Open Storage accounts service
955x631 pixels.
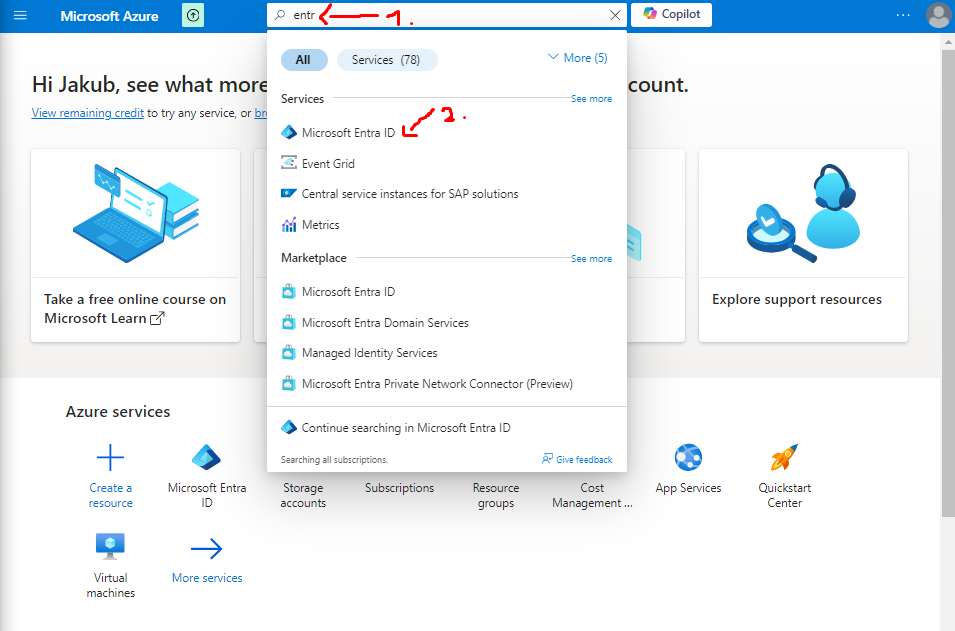point(303,495)
